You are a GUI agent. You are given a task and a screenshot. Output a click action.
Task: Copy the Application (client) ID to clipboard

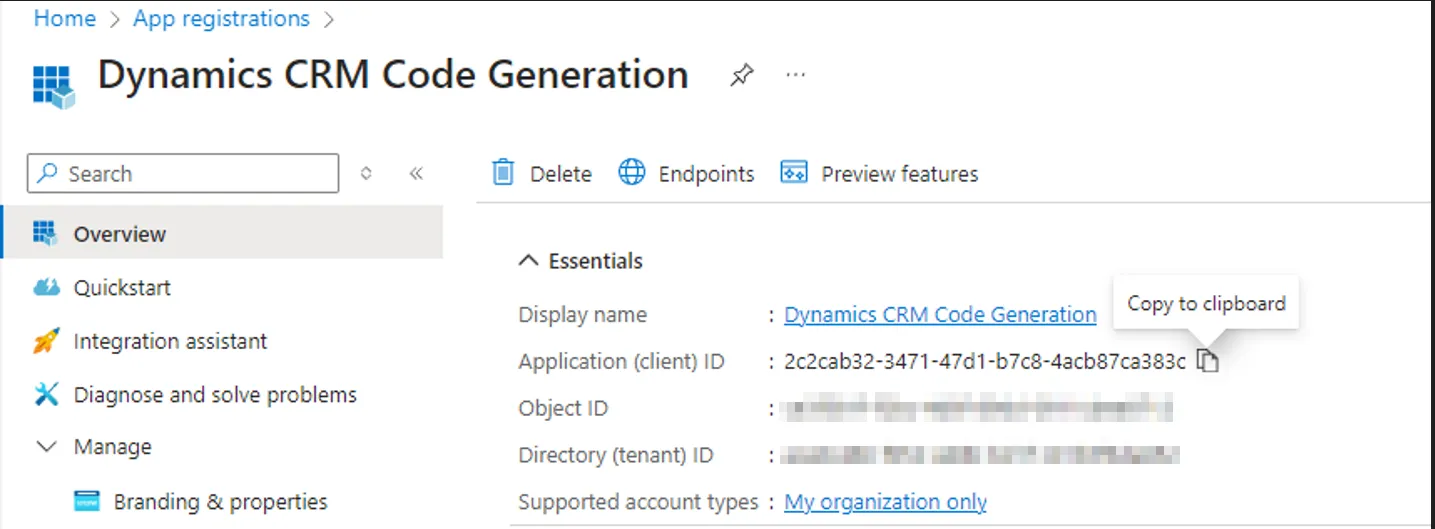click(1208, 361)
